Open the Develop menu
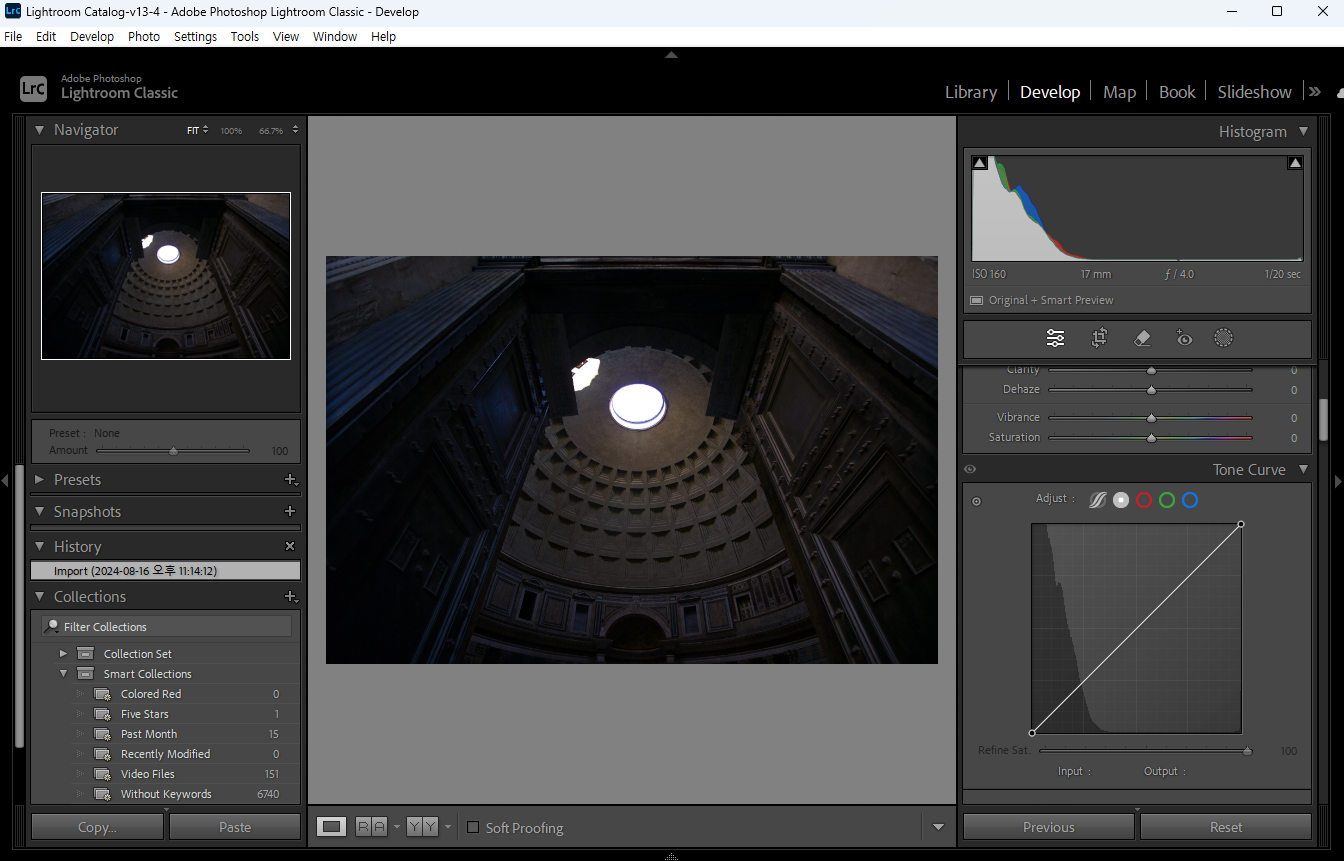Viewport: 1344px width, 861px height. pos(92,36)
